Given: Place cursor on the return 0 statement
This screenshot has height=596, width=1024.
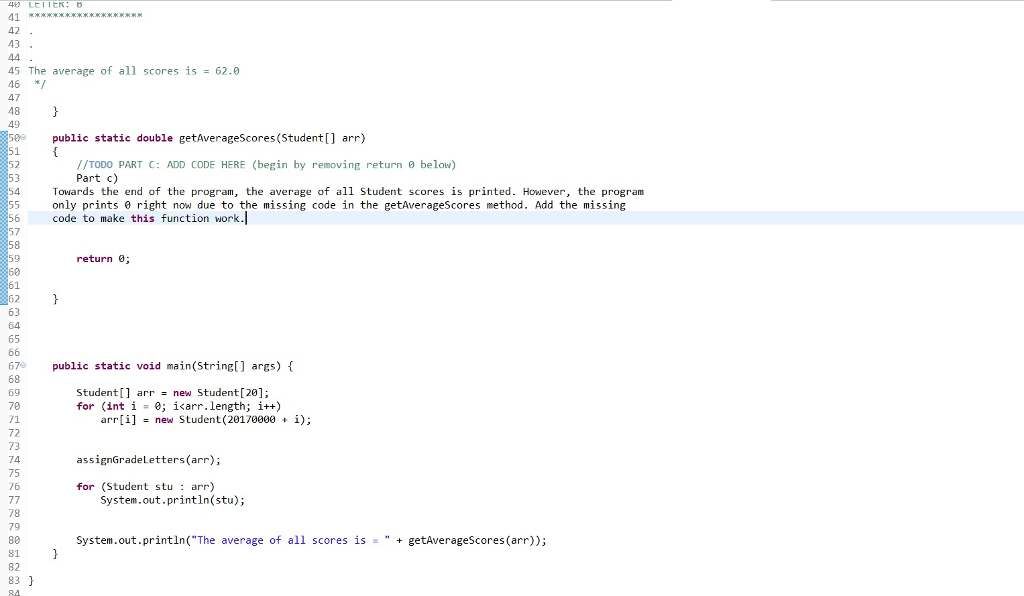Looking at the screenshot, I should coord(100,258).
